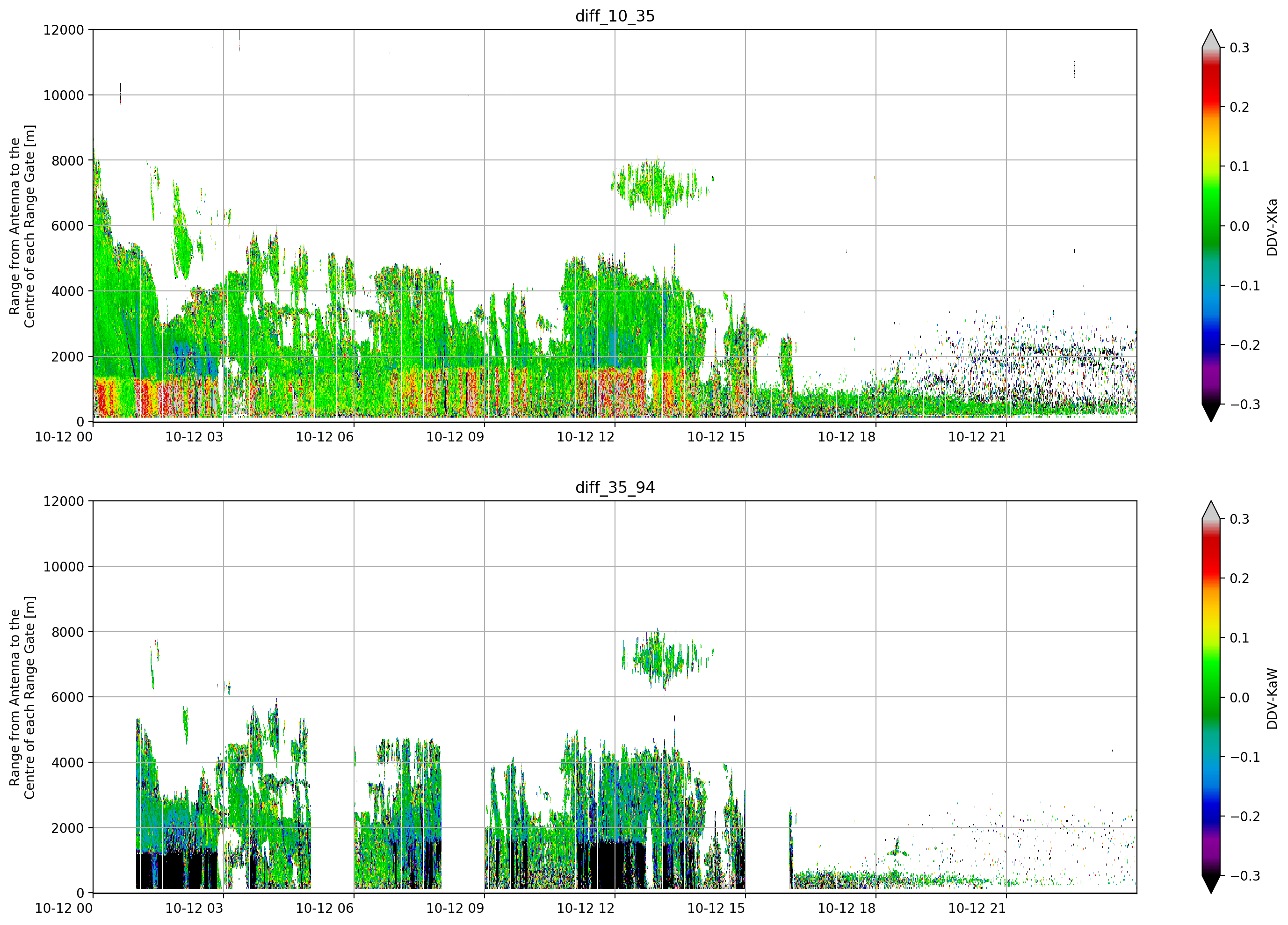Click the DDV-XKa colorbar label

[x=1272, y=227]
